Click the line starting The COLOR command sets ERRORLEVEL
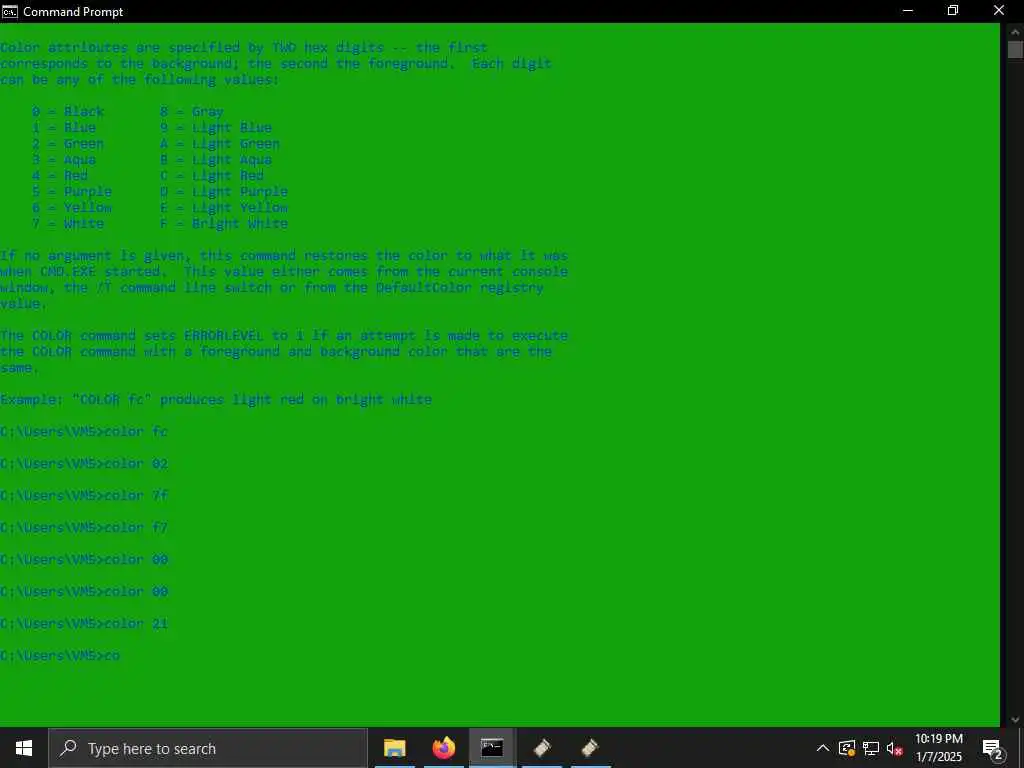 pos(284,335)
